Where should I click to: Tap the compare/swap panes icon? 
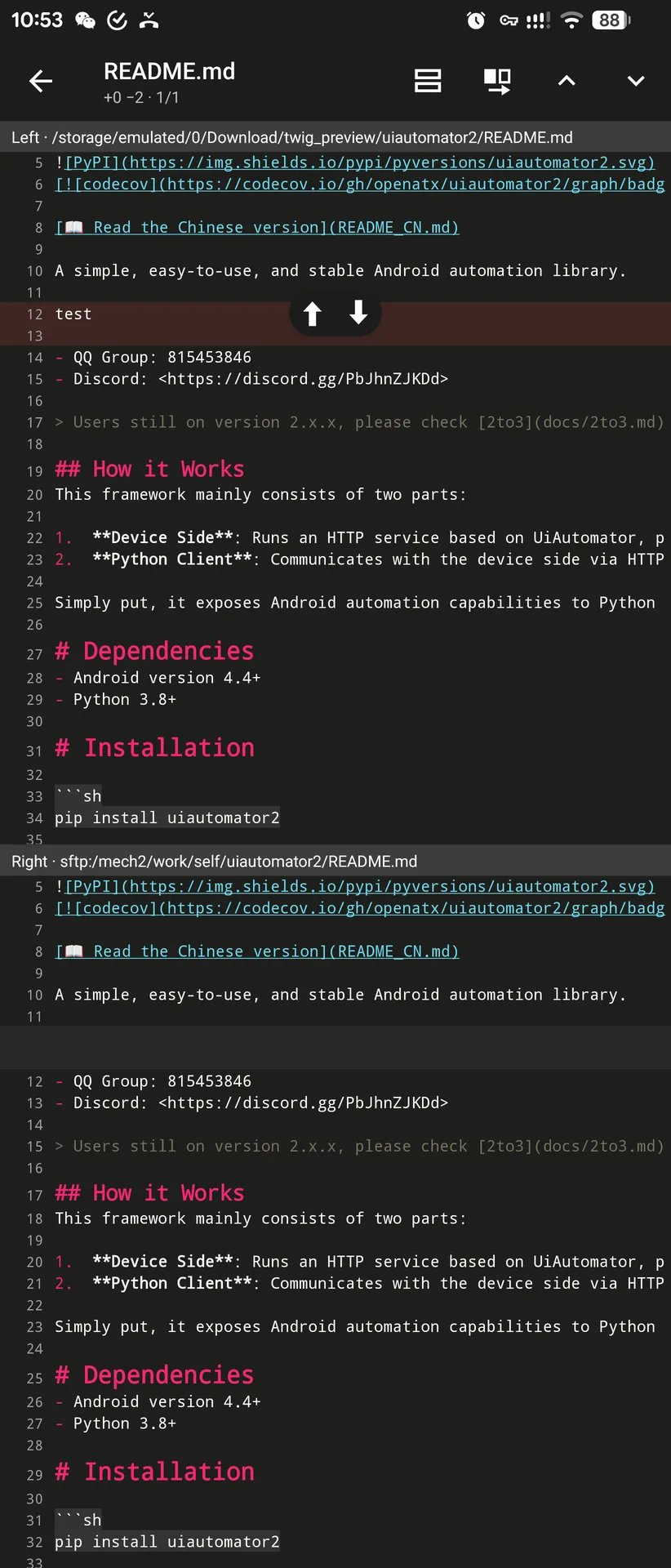pyautogui.click(x=497, y=81)
